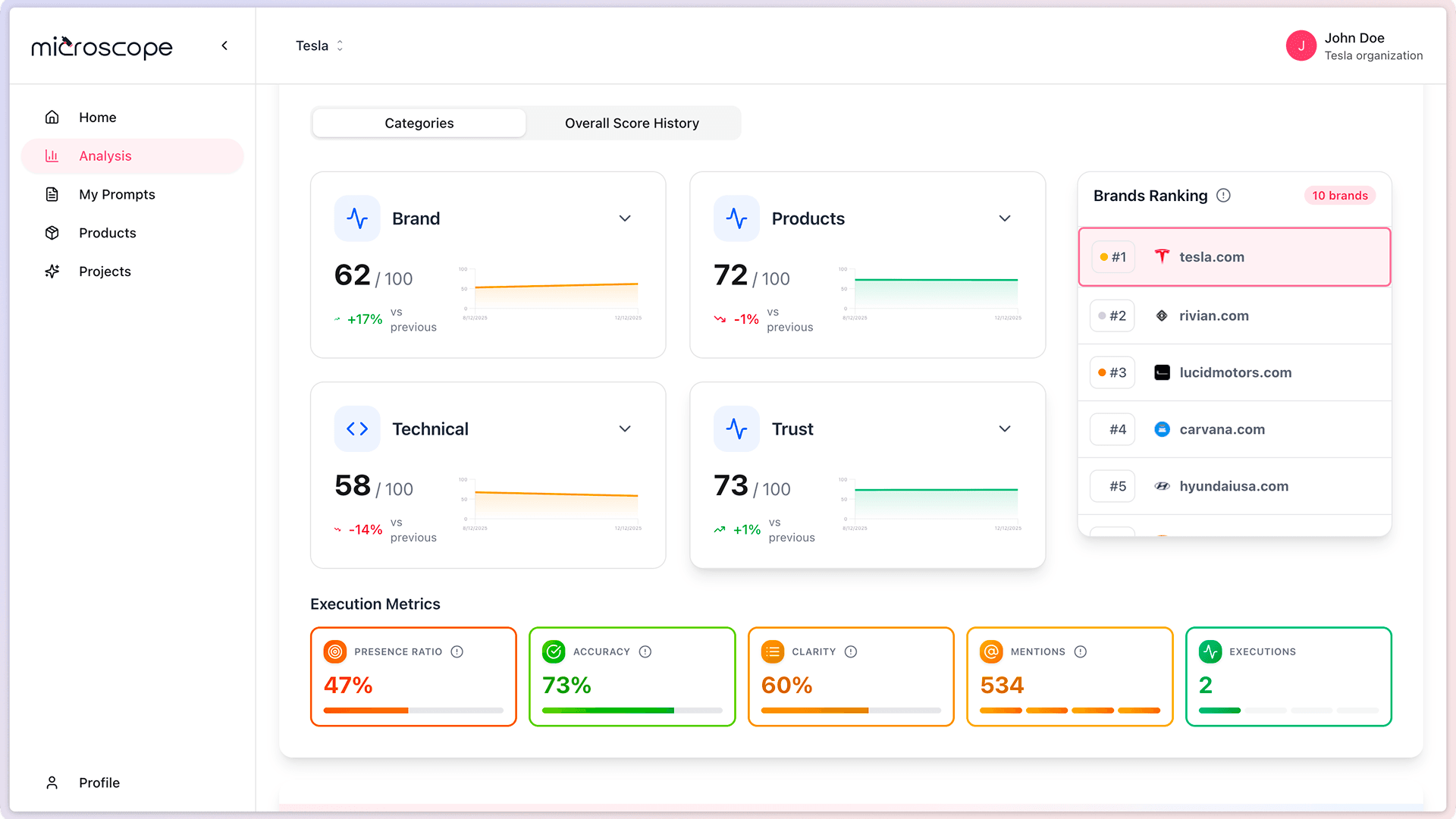Expand the Brand category details
This screenshot has width=1456, height=819.
pos(625,218)
